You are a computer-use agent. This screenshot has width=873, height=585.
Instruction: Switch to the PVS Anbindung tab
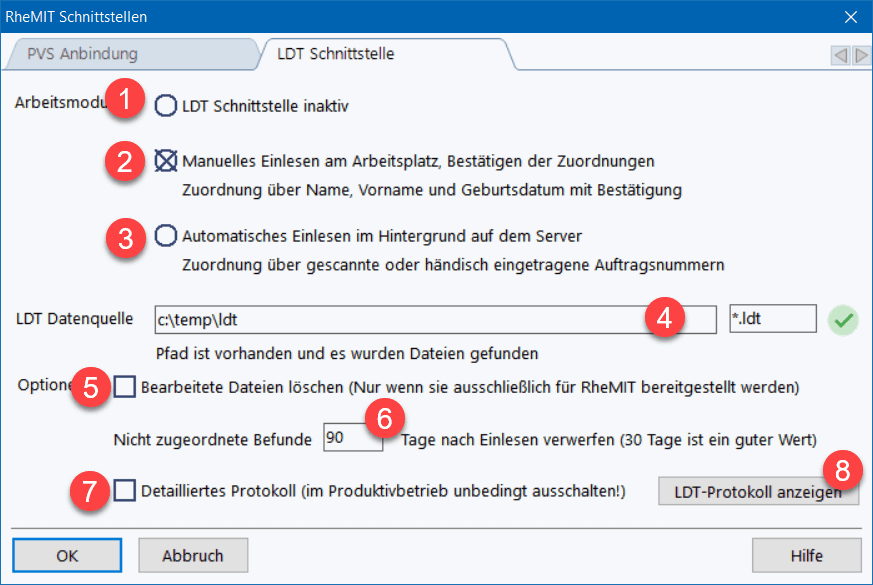point(82,54)
